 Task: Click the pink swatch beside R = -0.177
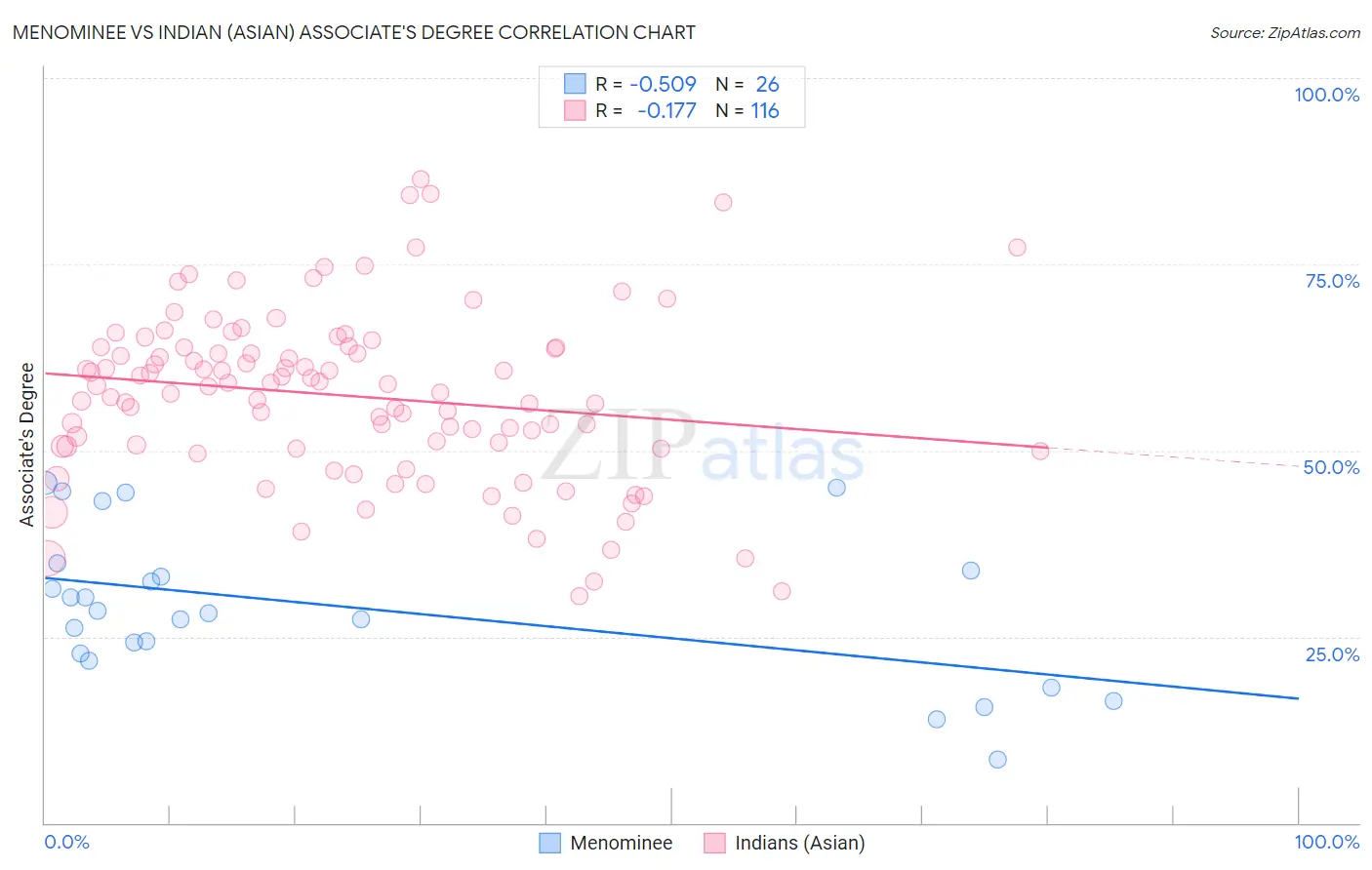coord(576,110)
